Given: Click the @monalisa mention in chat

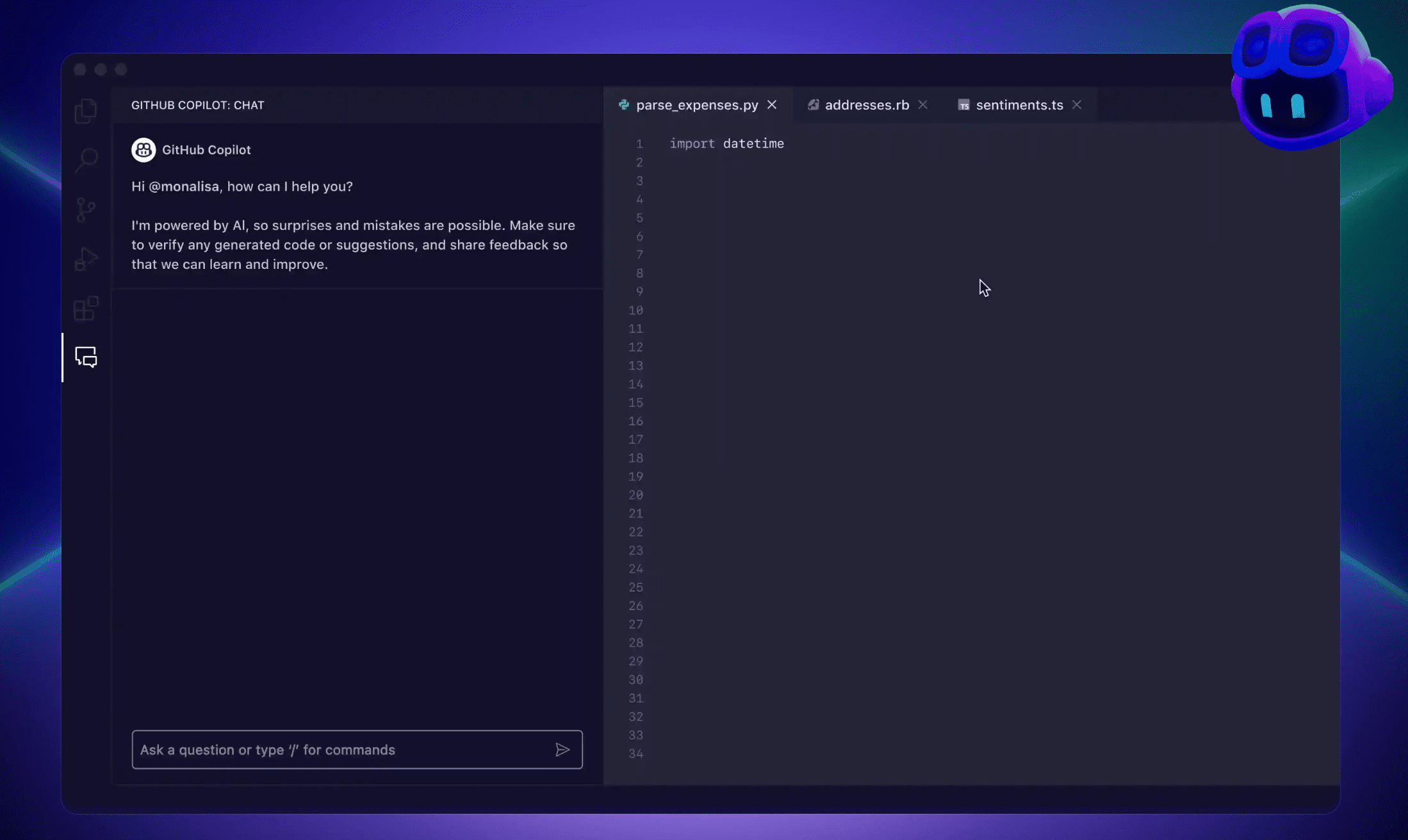Looking at the screenshot, I should click(184, 186).
